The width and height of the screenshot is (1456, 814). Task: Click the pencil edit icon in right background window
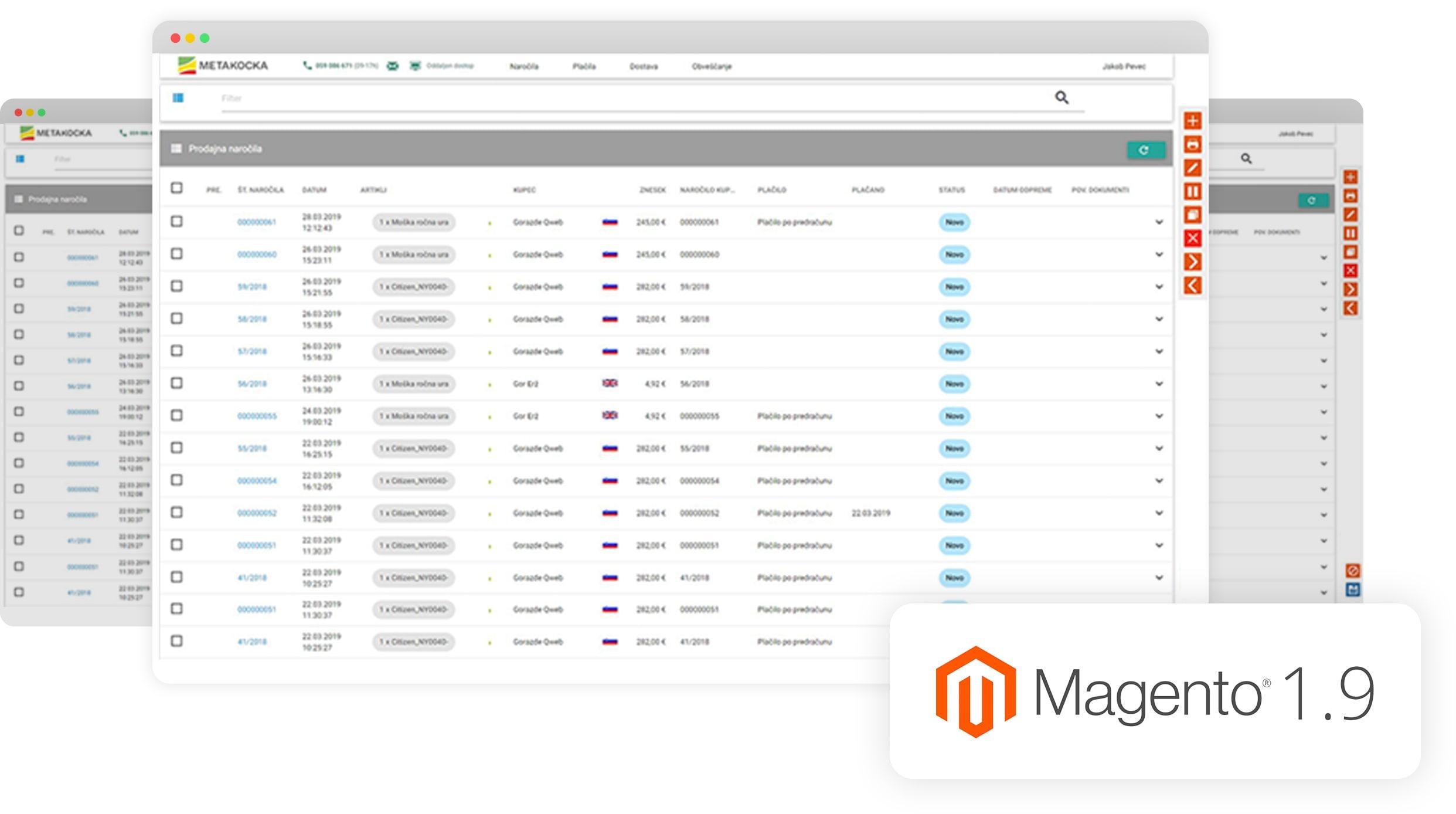[x=1350, y=215]
